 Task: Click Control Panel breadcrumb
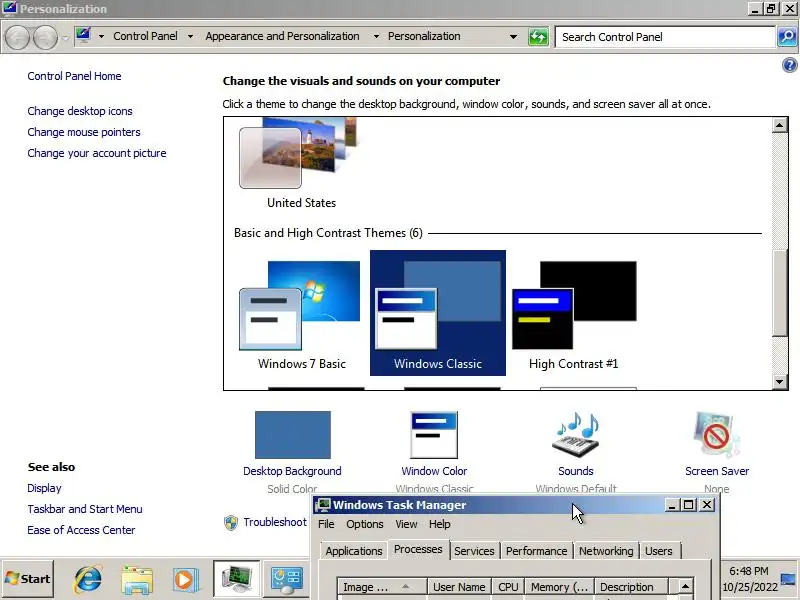point(145,36)
